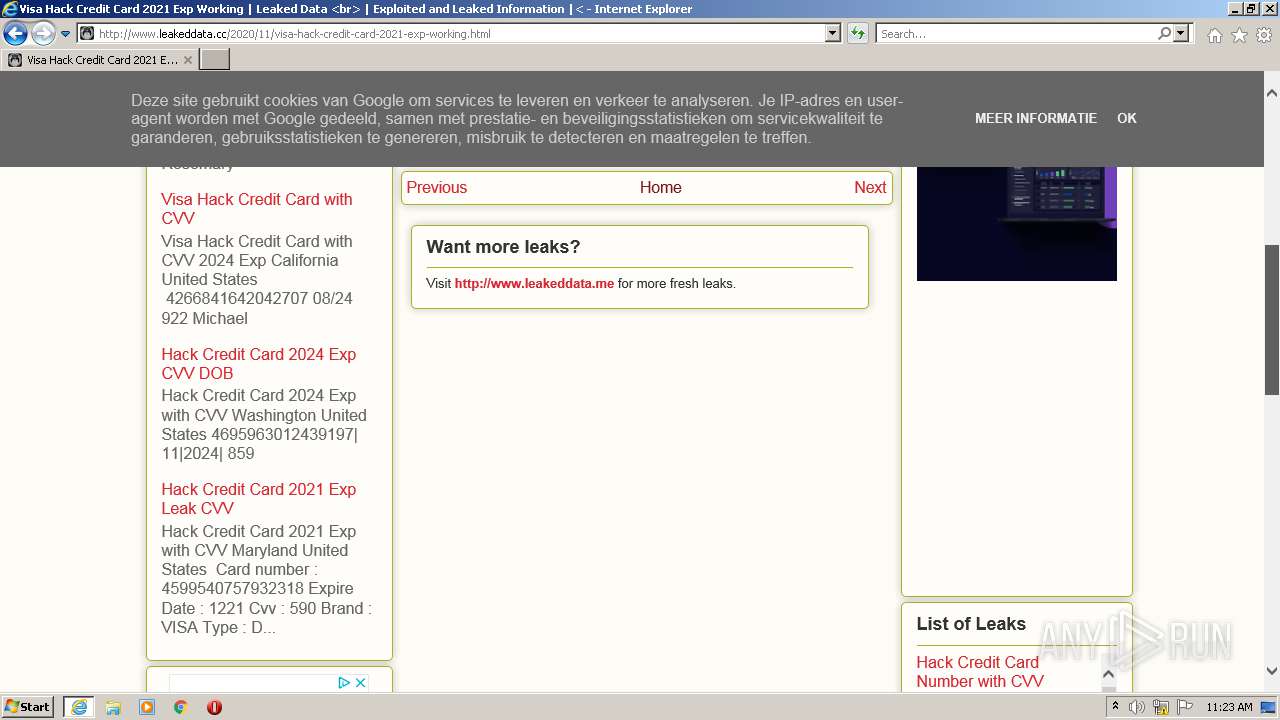Open the search provider dropdown arrow

[1181, 33]
